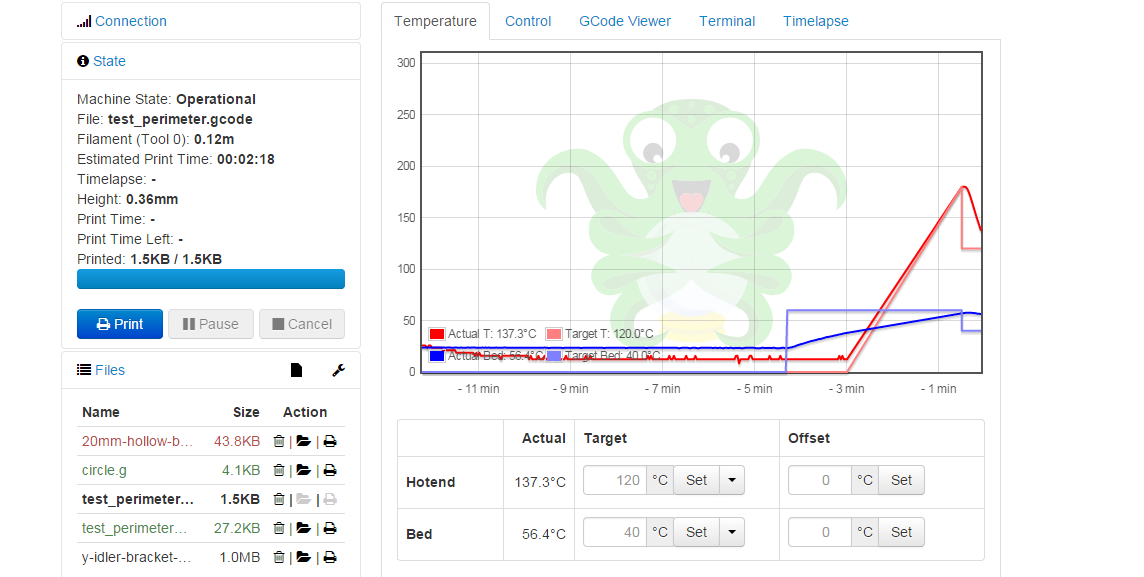
Task: Expand the Connection panel
Action: [x=131, y=21]
